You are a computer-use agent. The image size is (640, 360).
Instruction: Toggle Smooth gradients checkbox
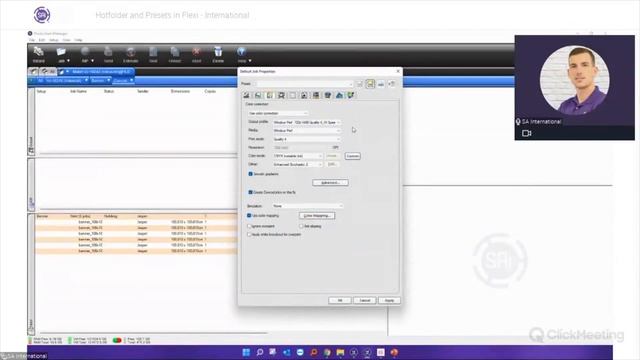(x=250, y=174)
